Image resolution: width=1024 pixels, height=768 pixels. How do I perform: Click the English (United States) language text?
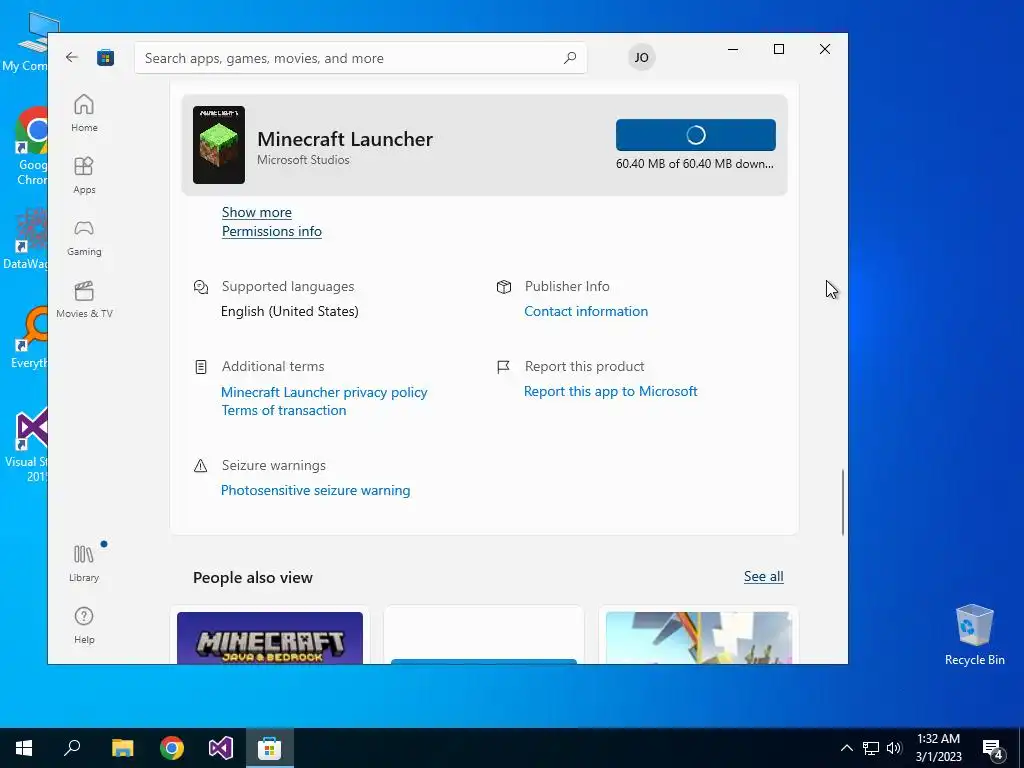289,312
